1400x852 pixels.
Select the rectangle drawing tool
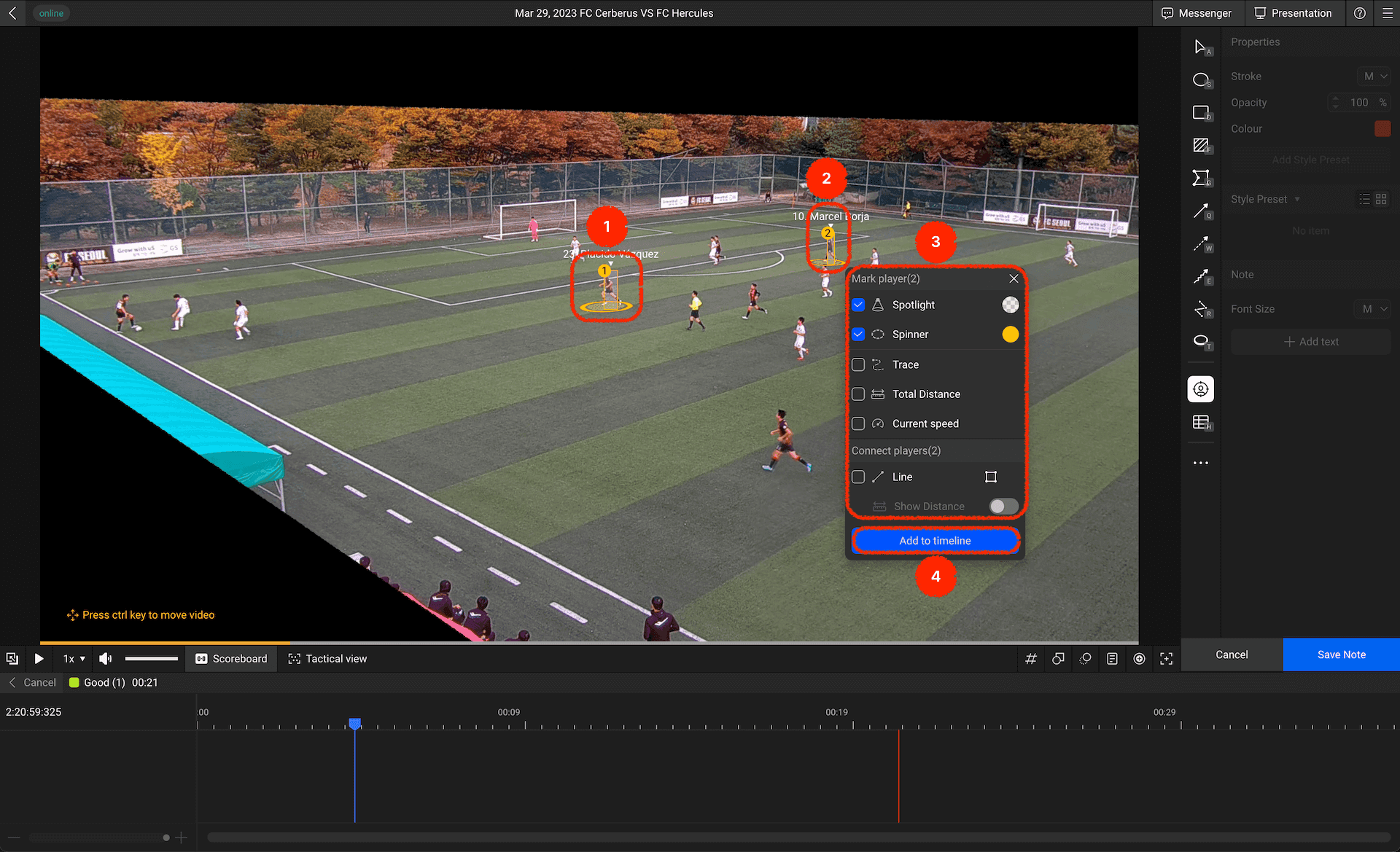(1201, 113)
